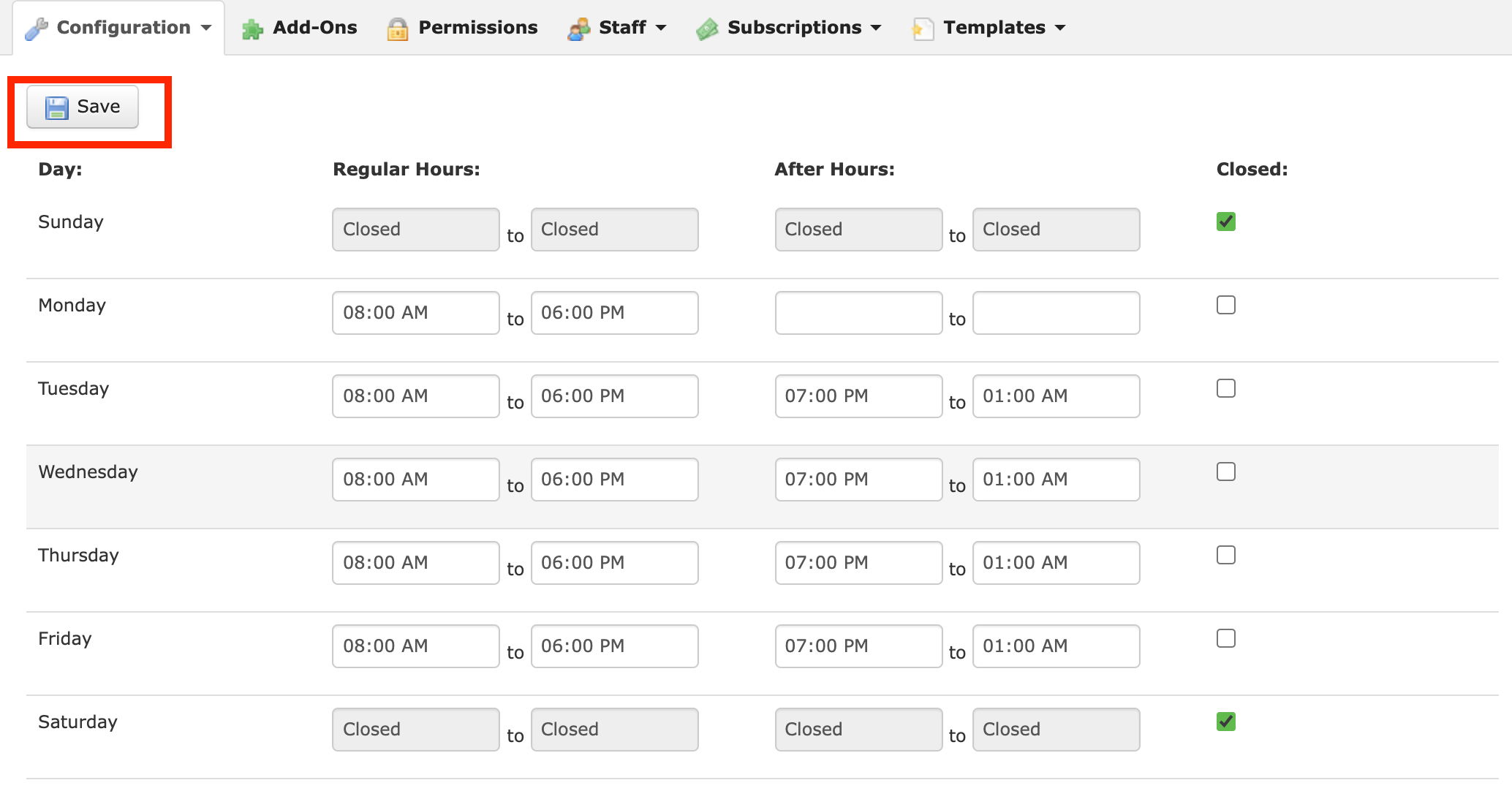Uncheck the Saturday Closed checkbox
The height and width of the screenshot is (791, 1512).
1225,722
